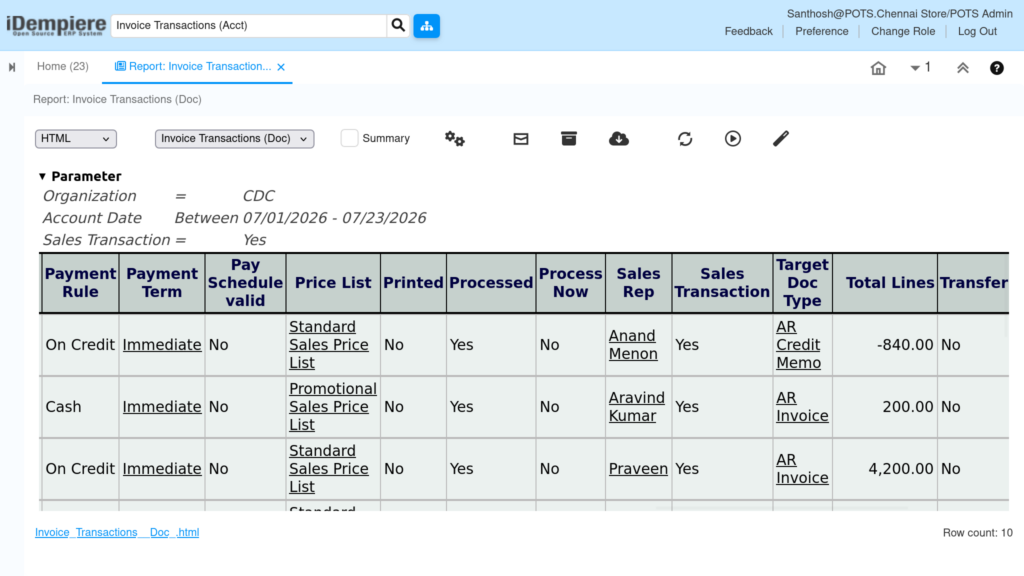Expand the left sidebar panel arrow
1024x576 pixels.
point(12,67)
